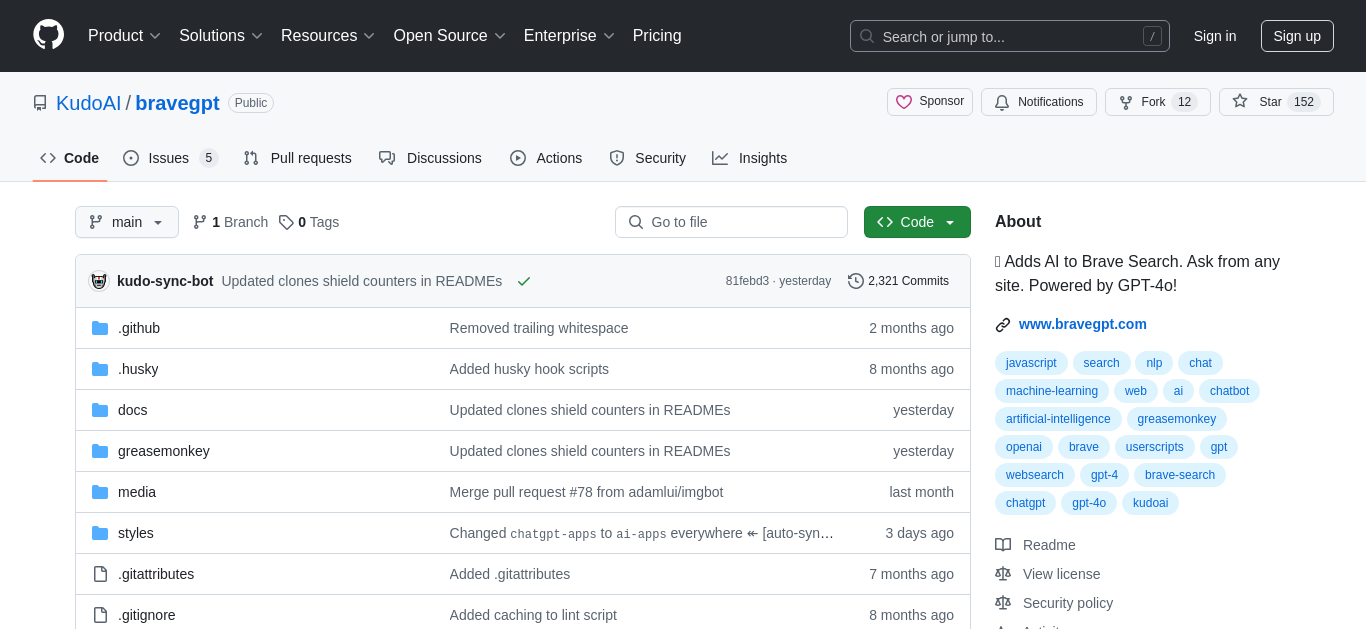Expand the Solutions menu
The image size is (1366, 629).
click(x=221, y=36)
